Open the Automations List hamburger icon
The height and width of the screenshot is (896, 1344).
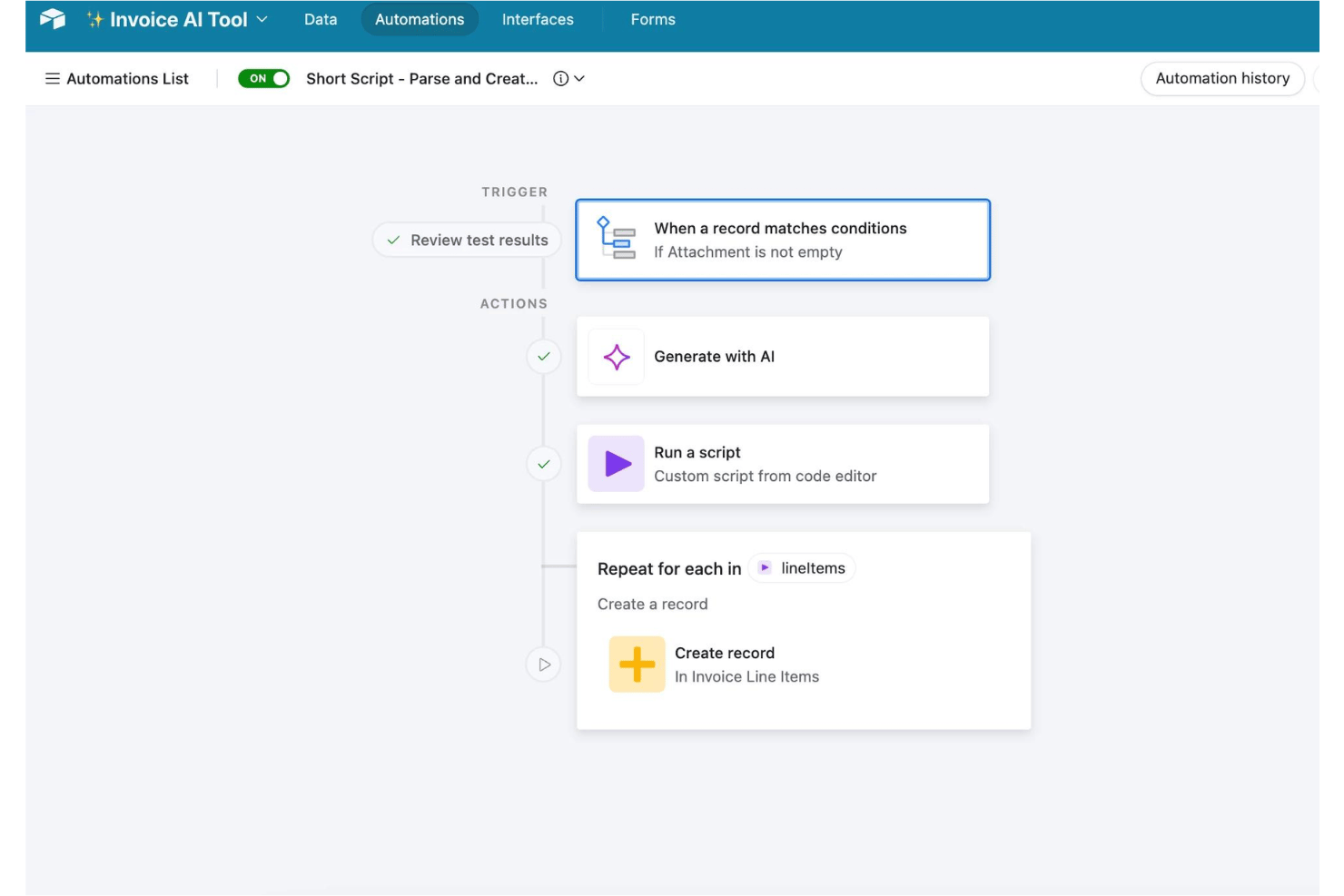pyautogui.click(x=53, y=79)
